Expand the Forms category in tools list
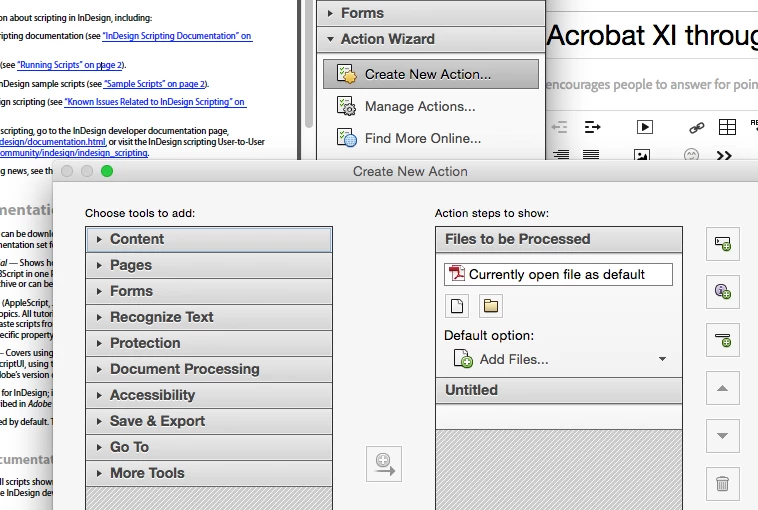 pos(209,291)
